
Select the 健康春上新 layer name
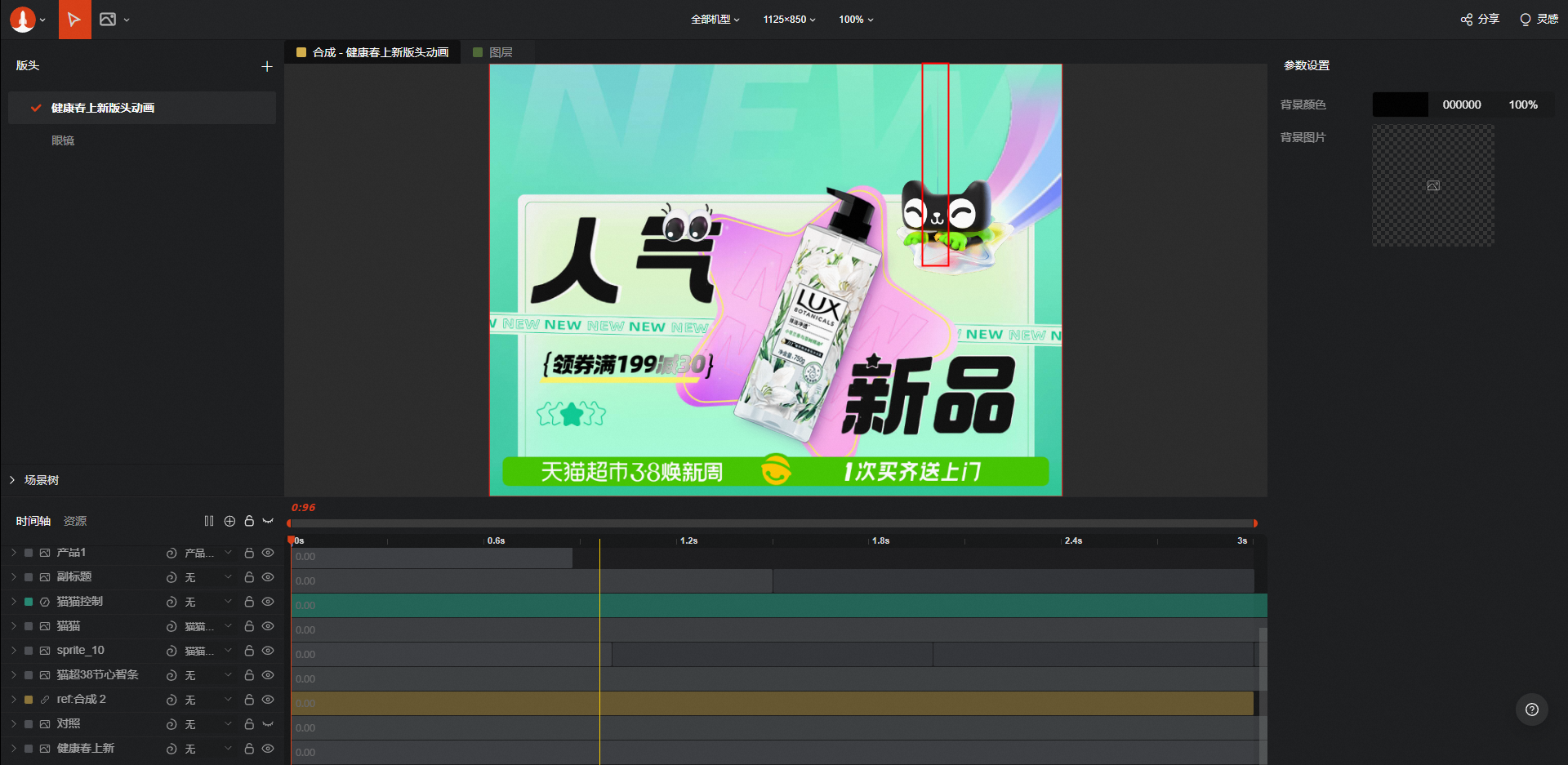coord(86,749)
